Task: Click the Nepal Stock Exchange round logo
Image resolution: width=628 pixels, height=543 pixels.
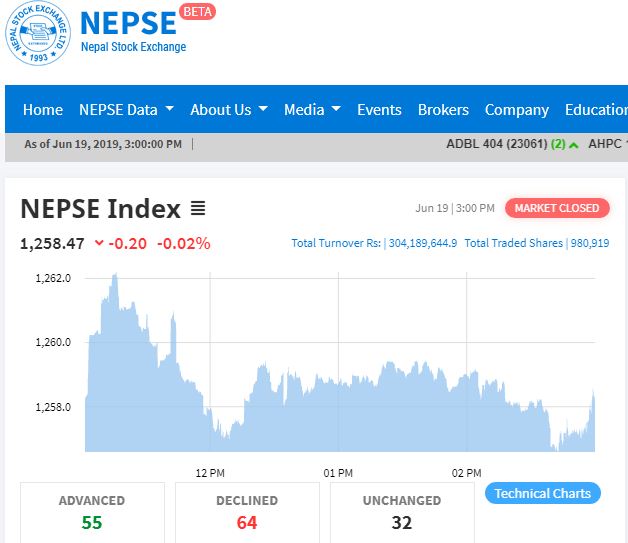Action: (38, 34)
